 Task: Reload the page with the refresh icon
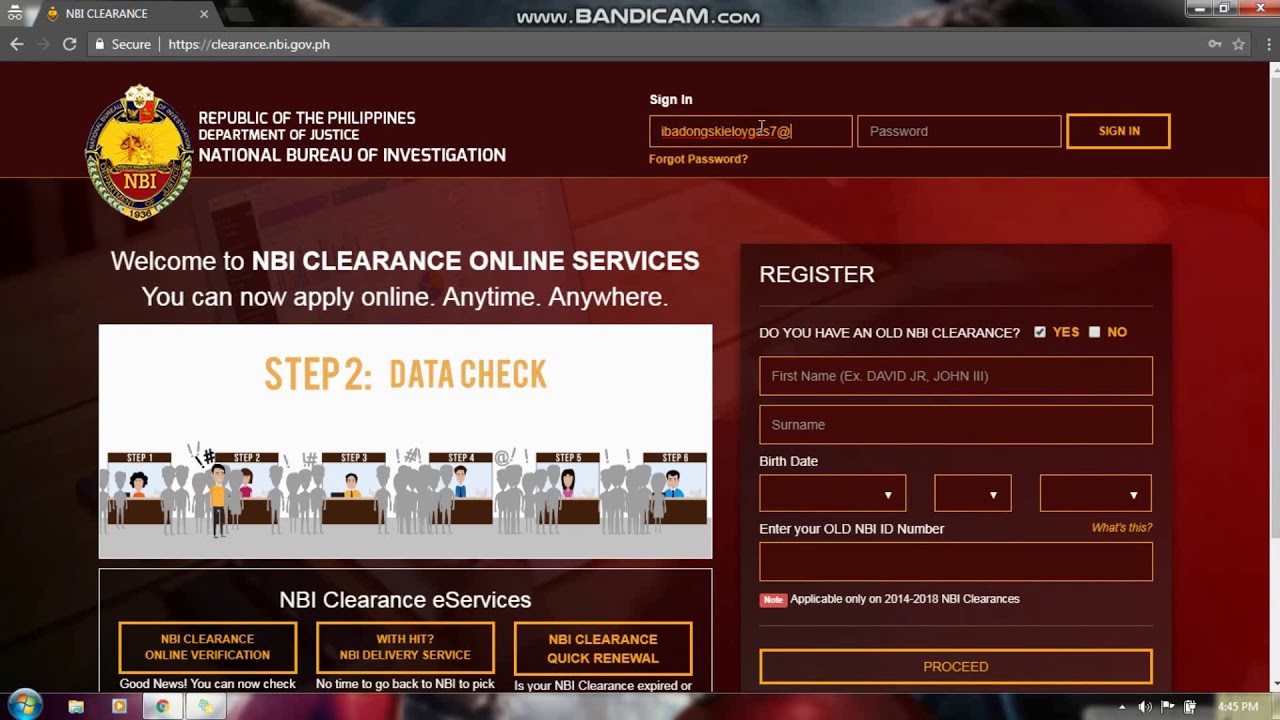pos(69,44)
